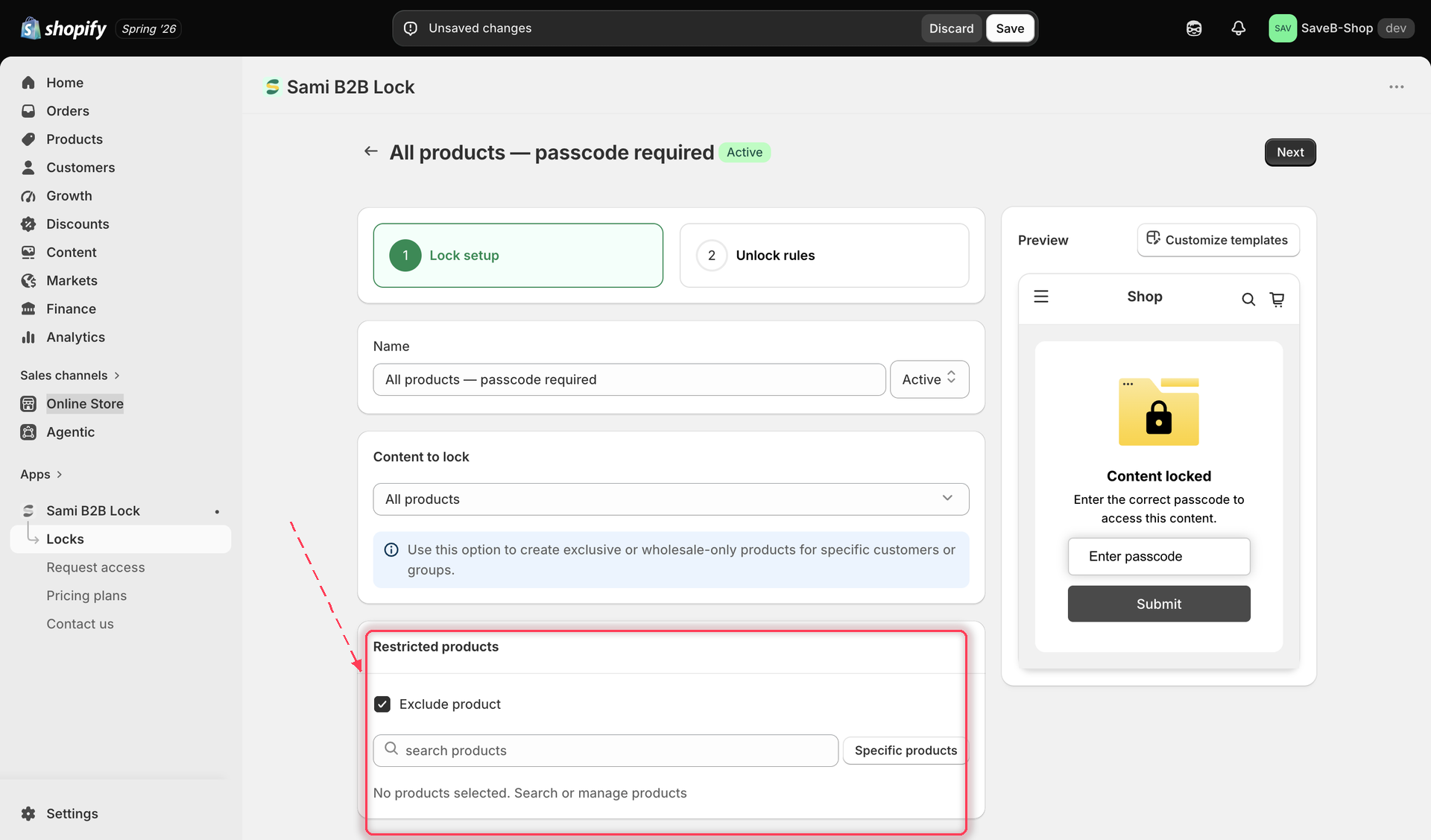Expand the Apps section

41,475
